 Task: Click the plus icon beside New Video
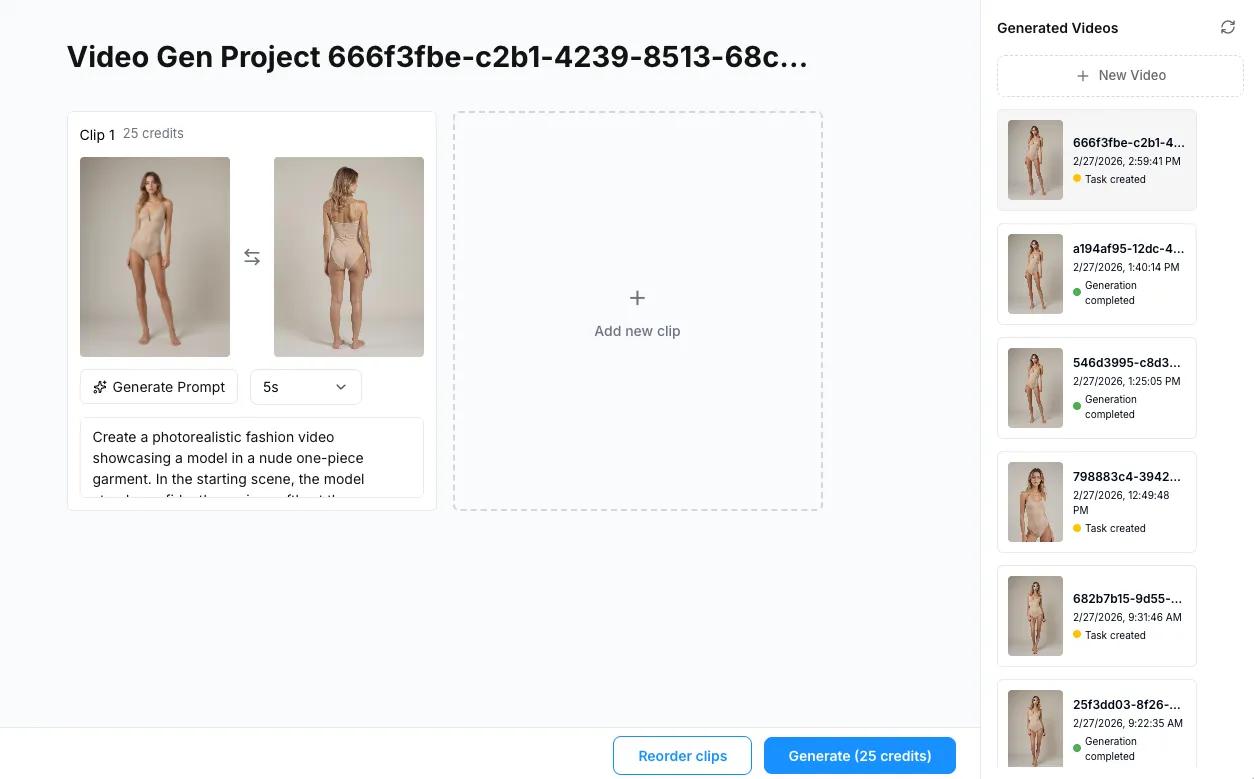pos(1082,75)
